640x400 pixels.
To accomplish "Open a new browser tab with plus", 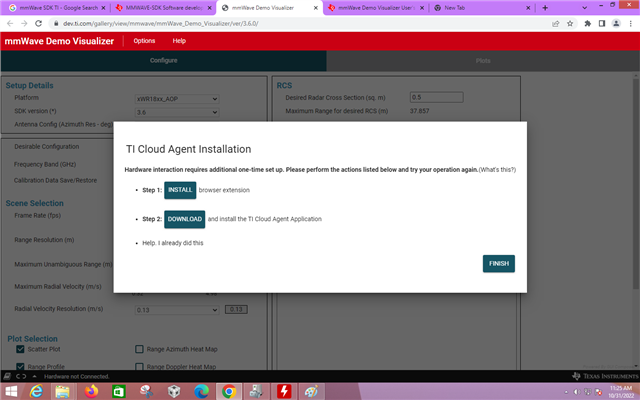I will (545, 8).
